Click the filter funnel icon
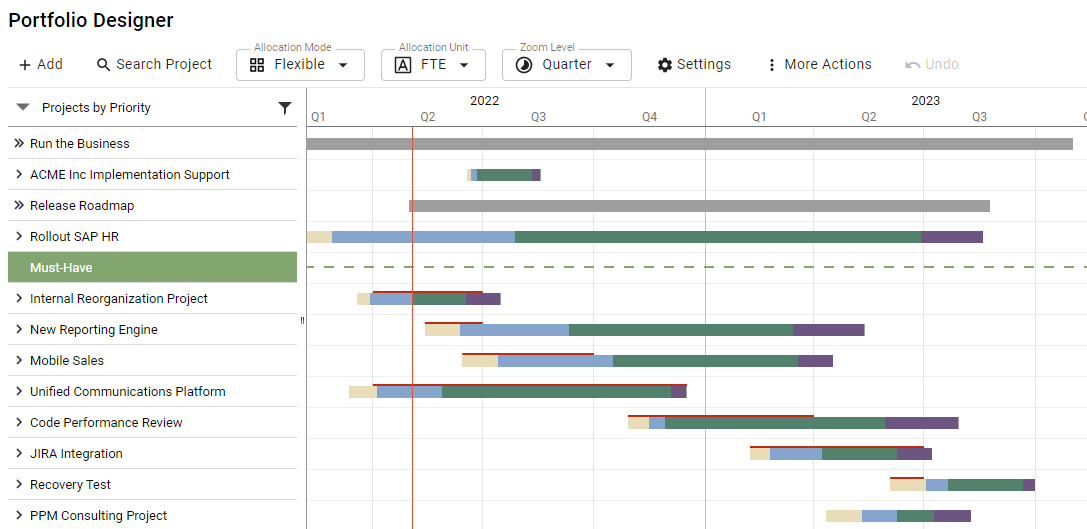 point(285,108)
